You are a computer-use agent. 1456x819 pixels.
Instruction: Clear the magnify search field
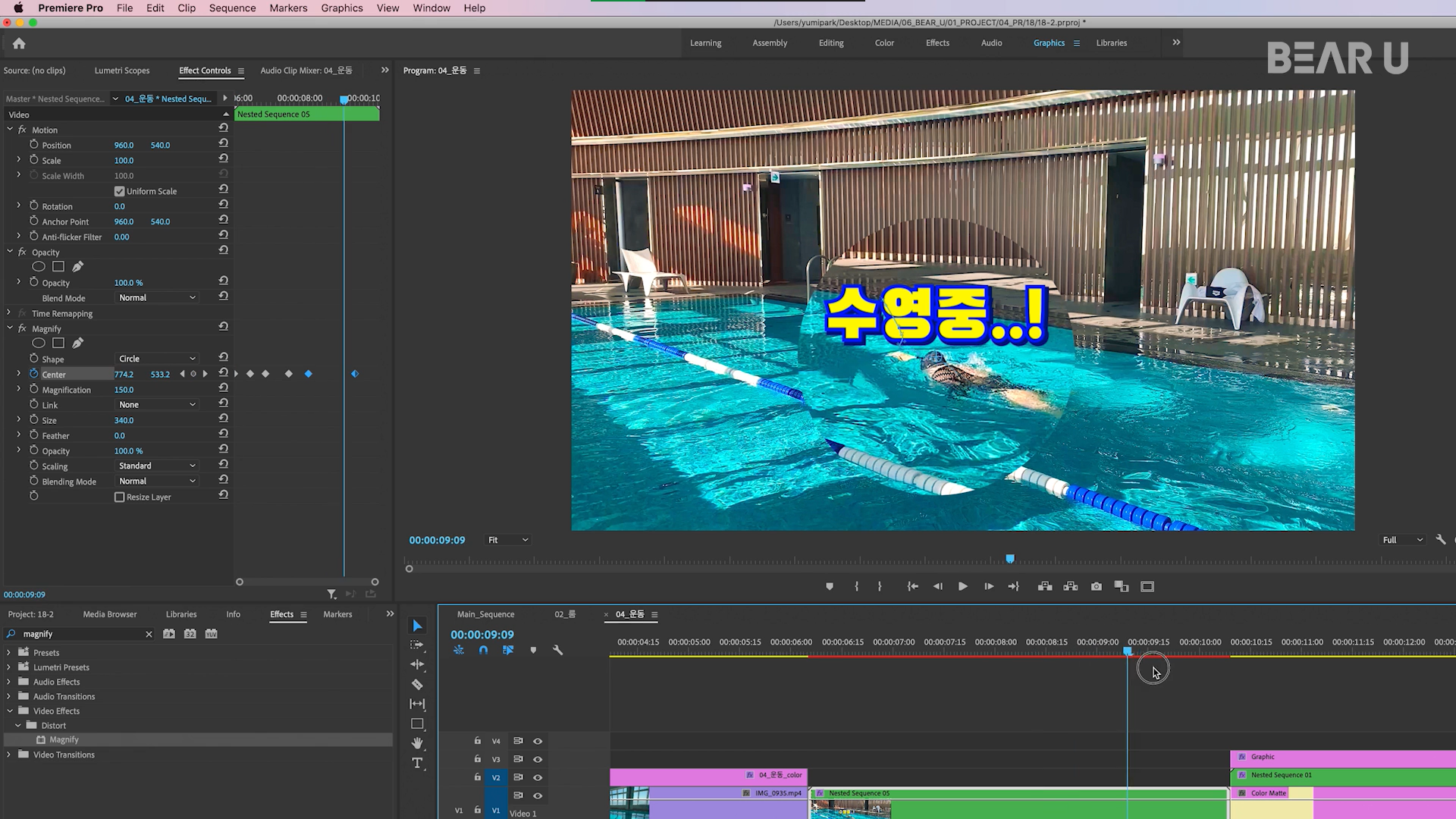(x=149, y=634)
